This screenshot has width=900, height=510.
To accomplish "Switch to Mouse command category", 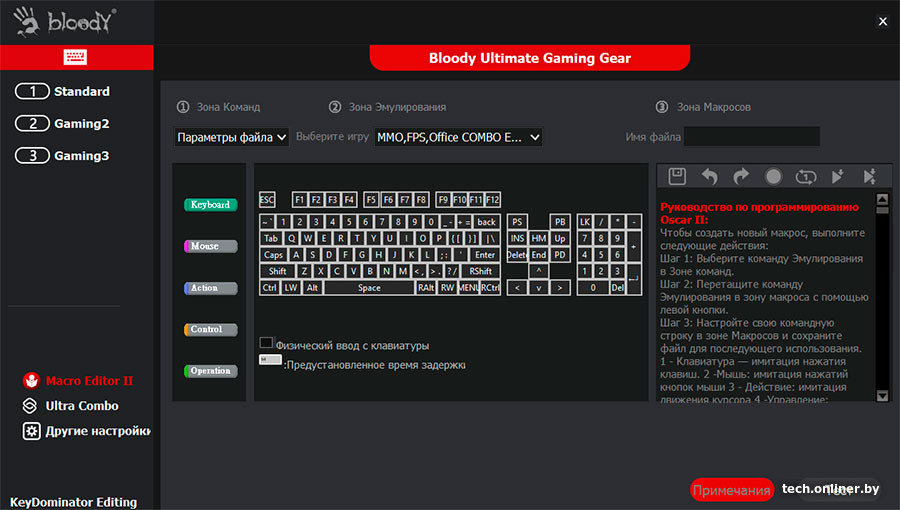I will [210, 246].
